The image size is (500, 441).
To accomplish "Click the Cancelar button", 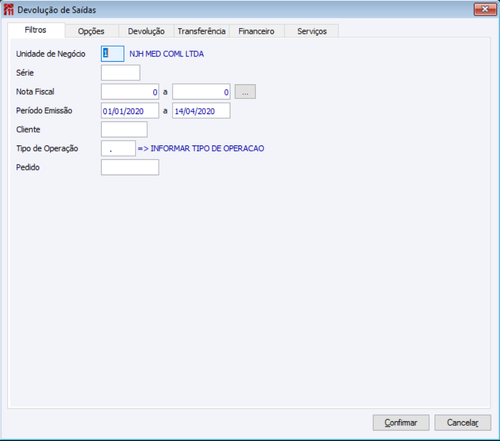I will pos(463,423).
